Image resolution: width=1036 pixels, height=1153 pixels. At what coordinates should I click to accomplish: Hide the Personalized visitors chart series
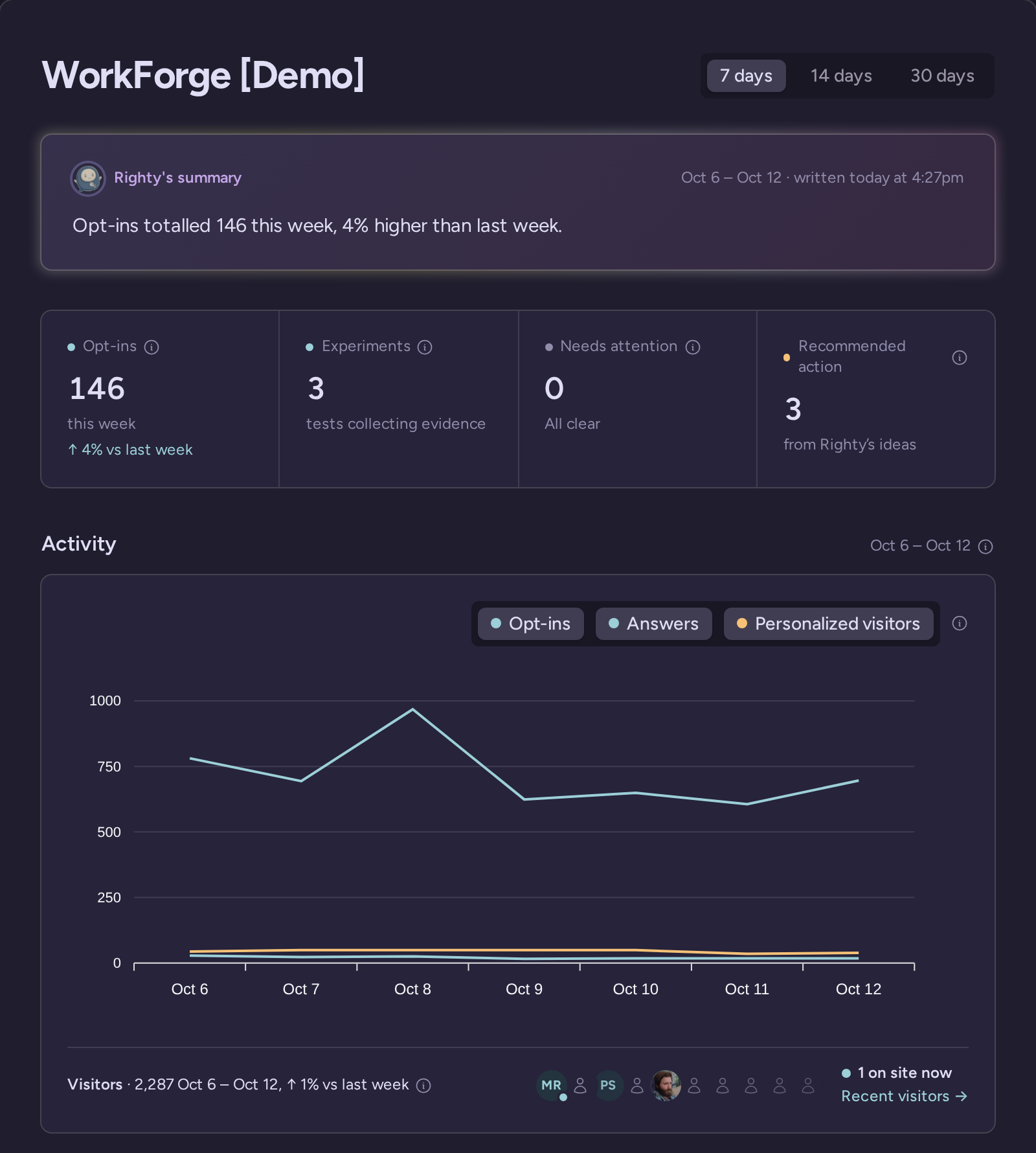tap(828, 624)
